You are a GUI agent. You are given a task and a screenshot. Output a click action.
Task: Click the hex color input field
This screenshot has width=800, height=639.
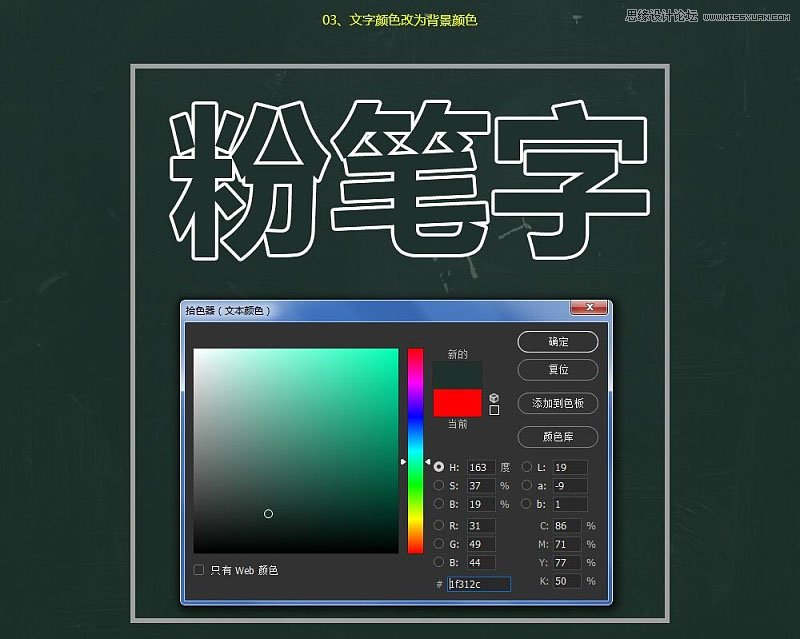pyautogui.click(x=479, y=584)
